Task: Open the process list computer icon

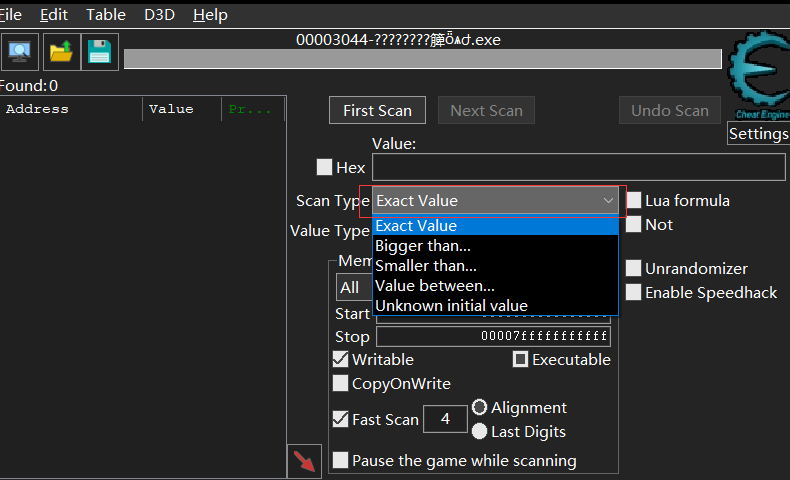Action: [20, 51]
